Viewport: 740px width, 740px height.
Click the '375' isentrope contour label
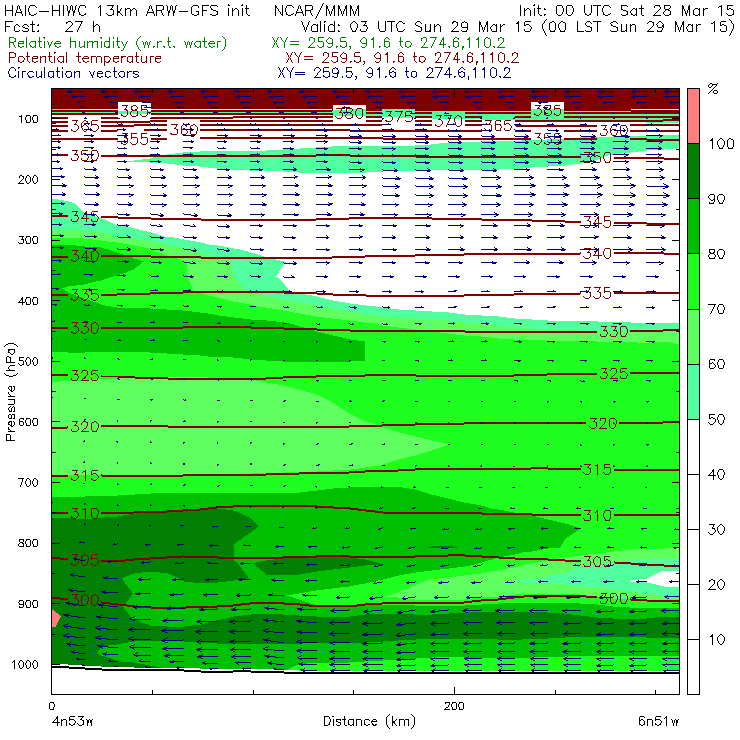point(399,117)
